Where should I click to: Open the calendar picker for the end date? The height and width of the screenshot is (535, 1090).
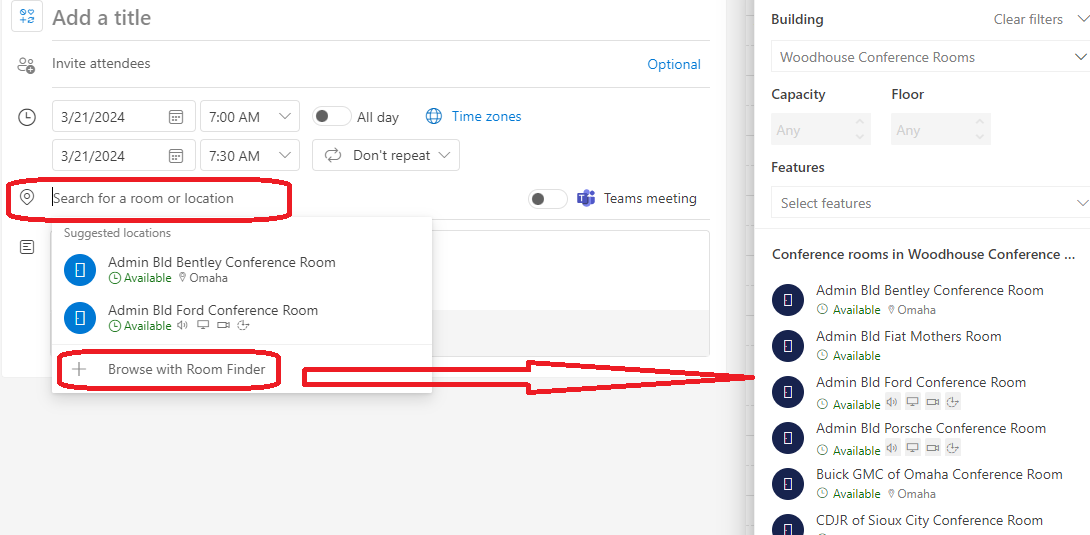(176, 156)
